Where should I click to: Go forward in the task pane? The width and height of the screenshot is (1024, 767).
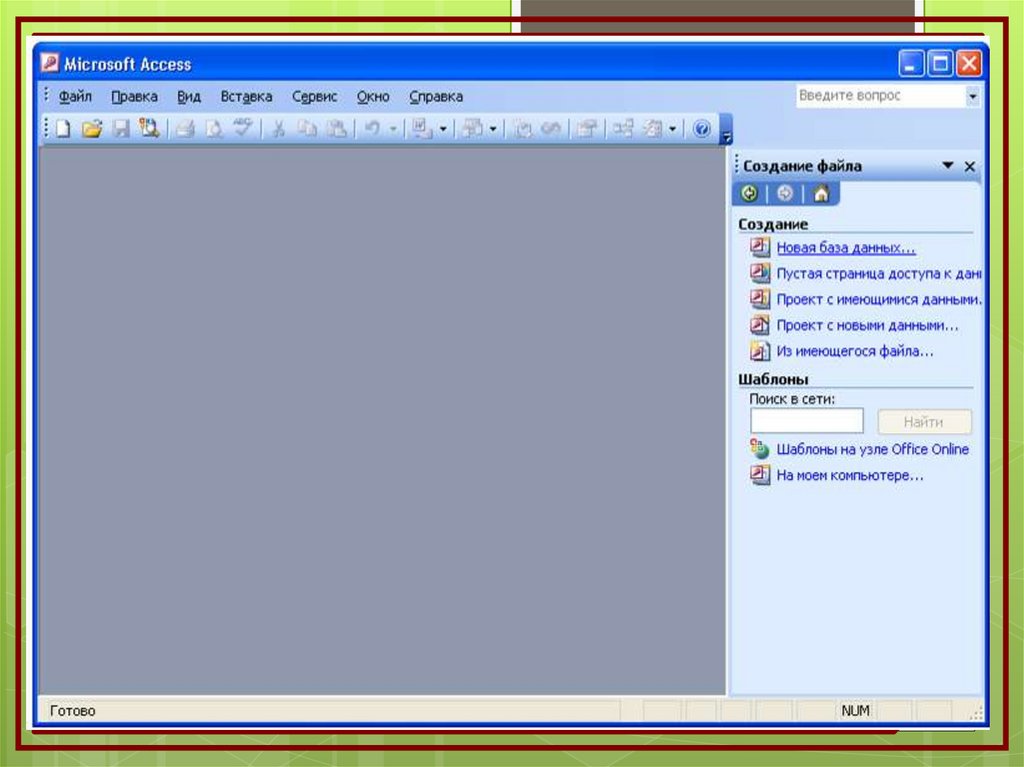coord(785,193)
